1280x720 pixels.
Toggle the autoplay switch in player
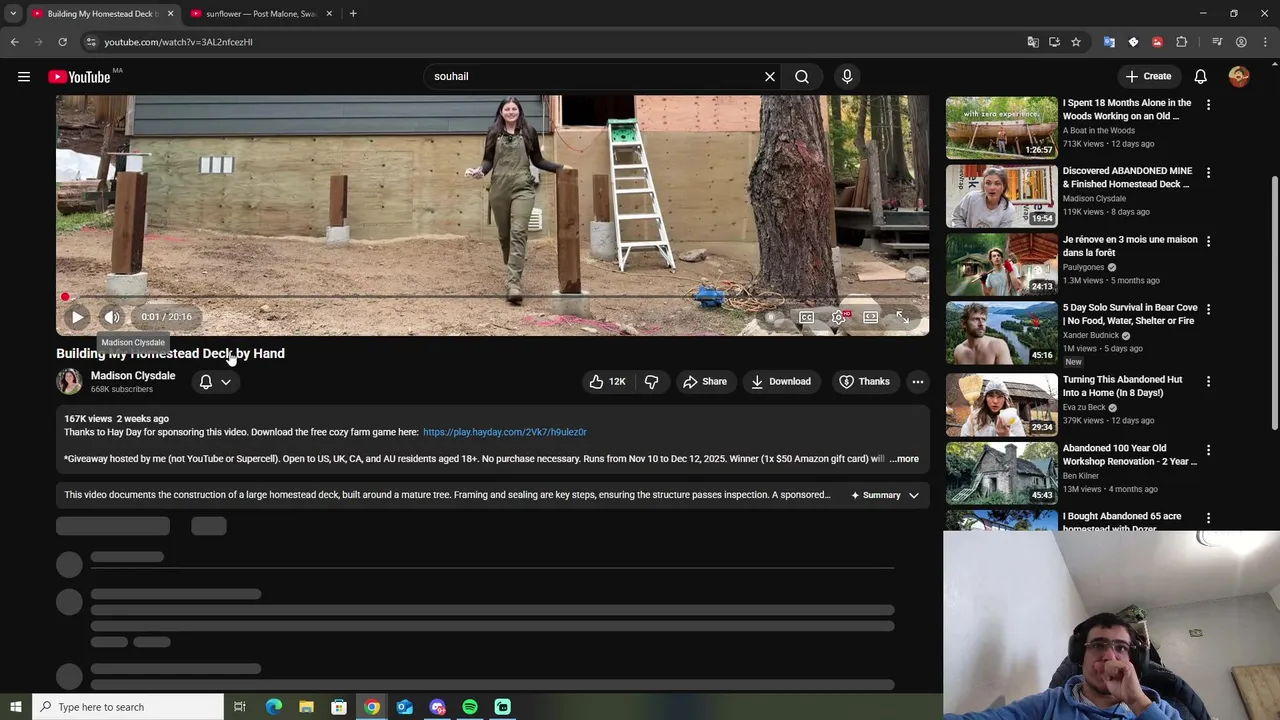(771, 317)
